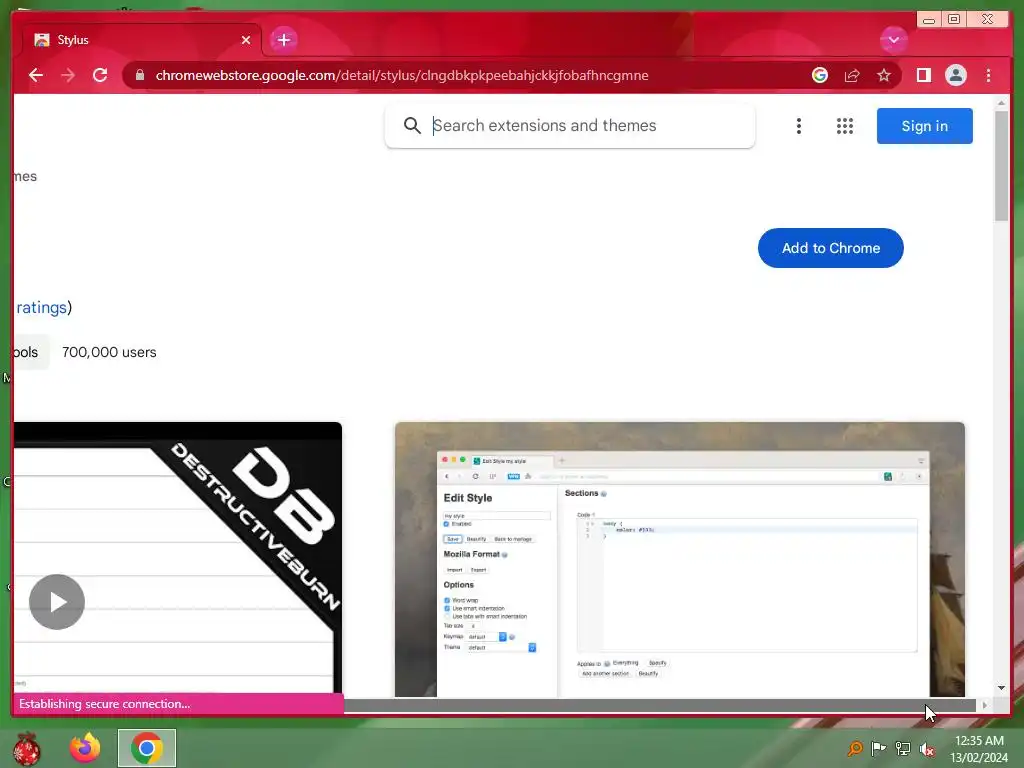Close the Stylus tab
This screenshot has height=768, width=1024.
[246, 40]
